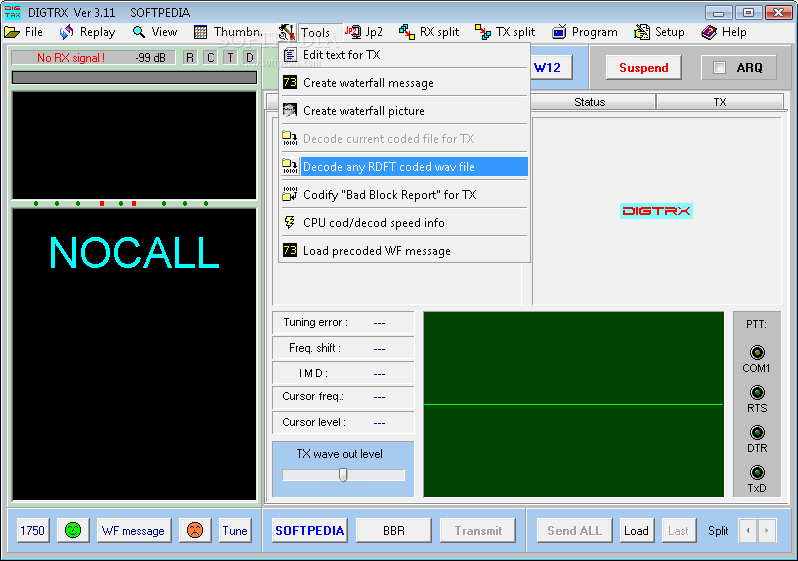Viewport: 798px width, 561px height.
Task: Click the Split left arrow
Action: tap(748, 530)
